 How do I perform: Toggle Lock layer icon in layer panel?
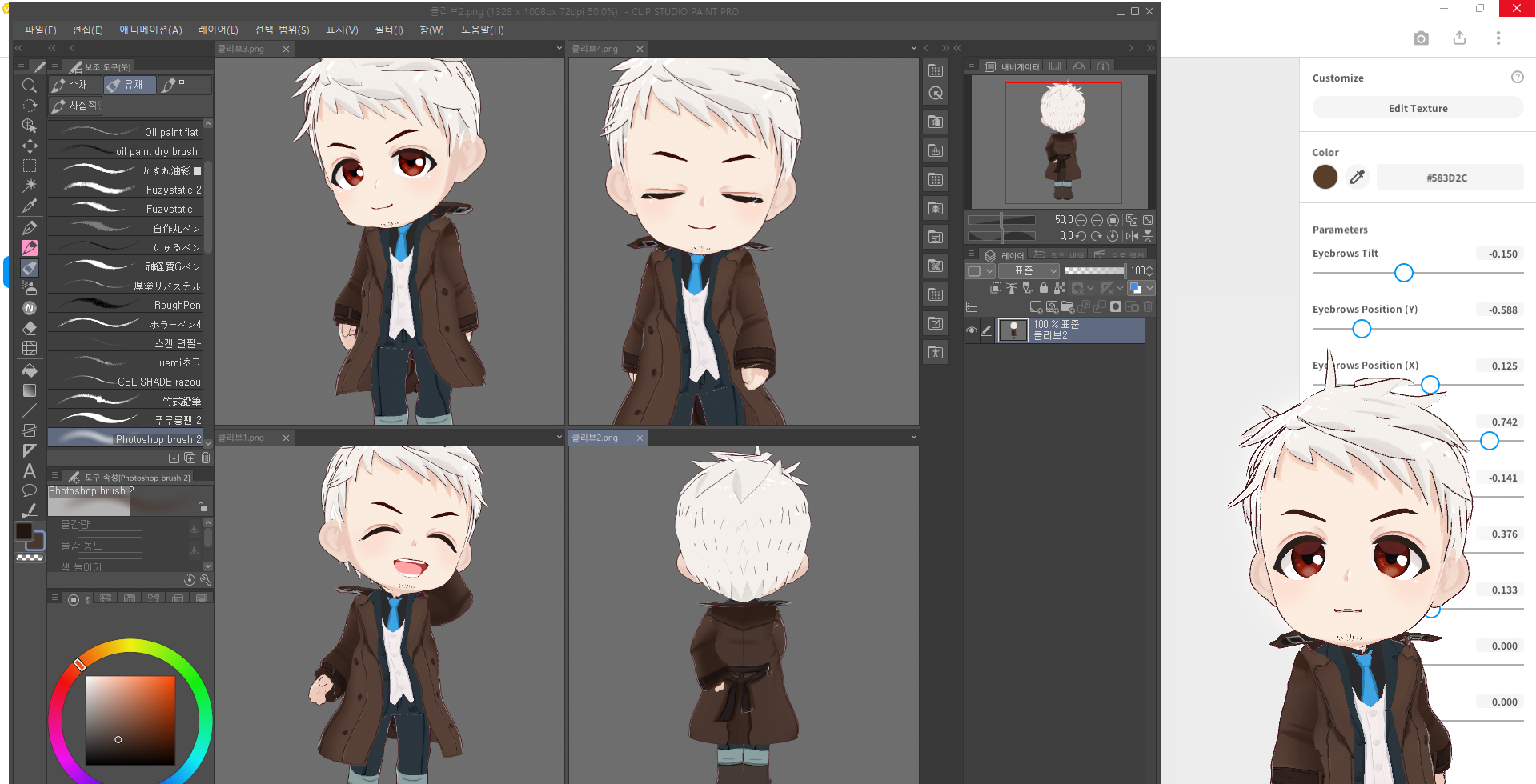click(1044, 288)
